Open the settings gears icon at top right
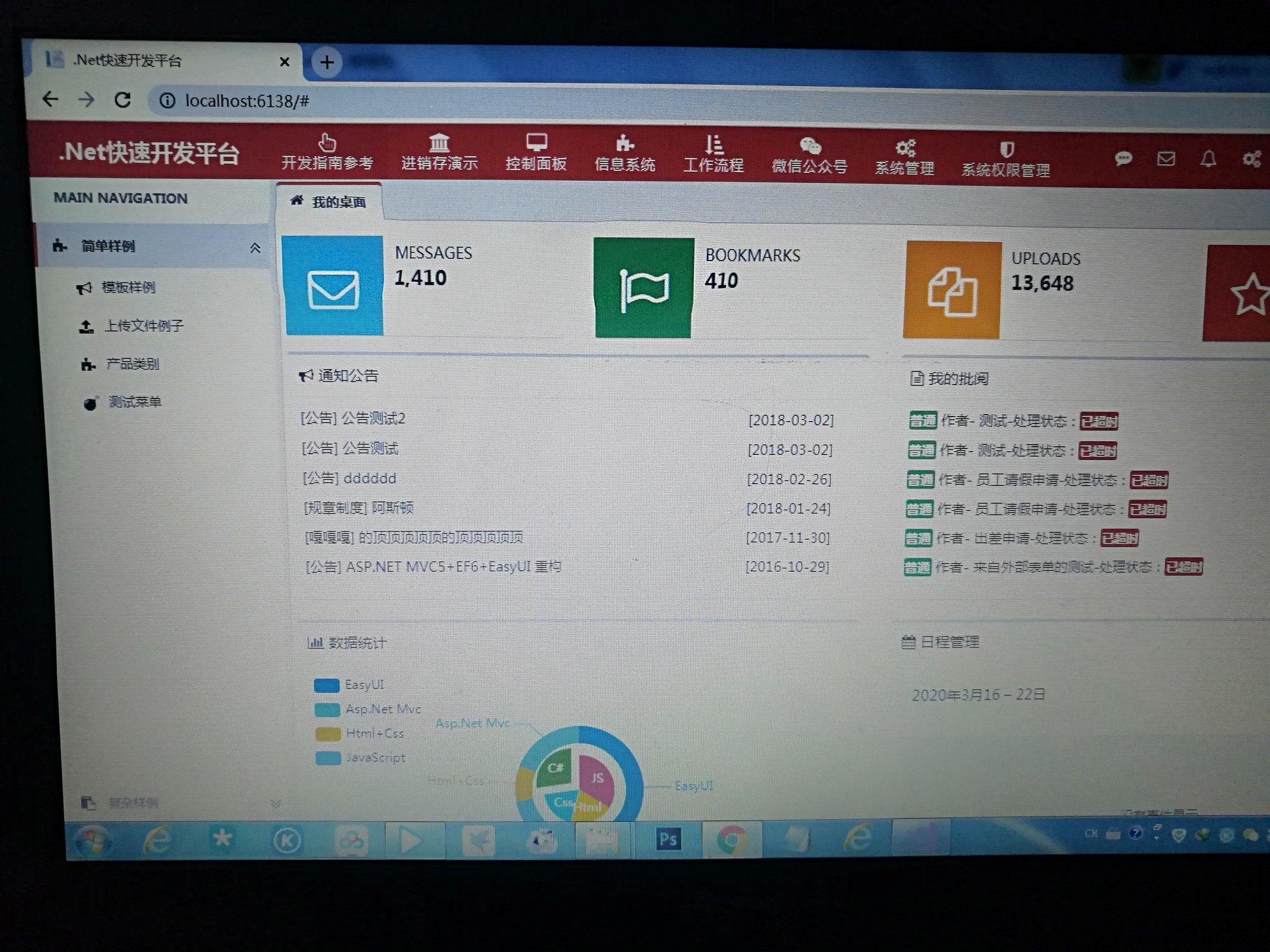 point(1251,159)
